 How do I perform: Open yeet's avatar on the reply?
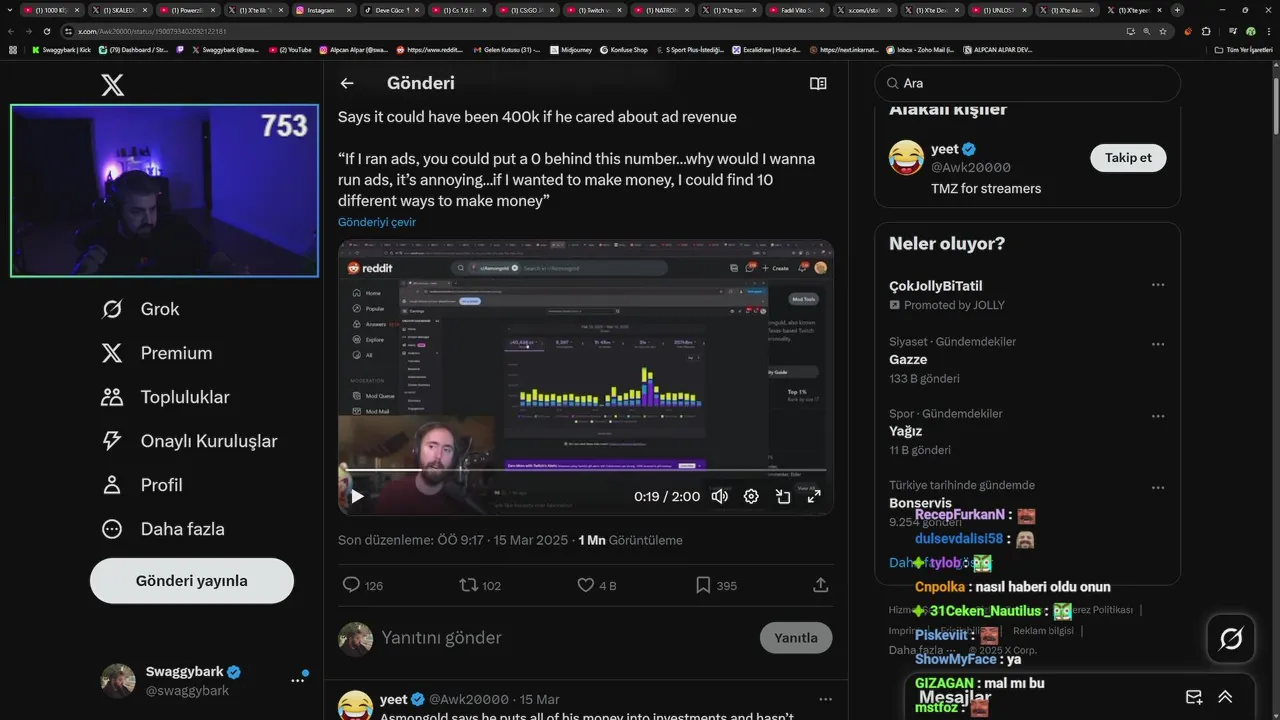point(356,705)
